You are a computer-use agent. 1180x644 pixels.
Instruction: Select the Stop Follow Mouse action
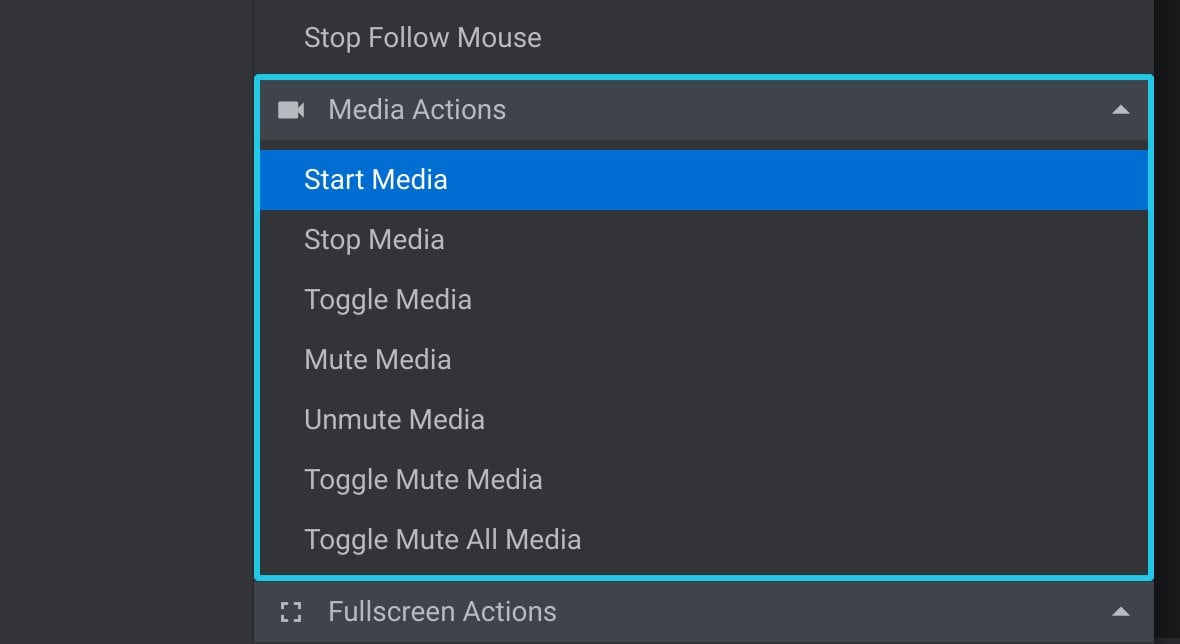pos(422,38)
